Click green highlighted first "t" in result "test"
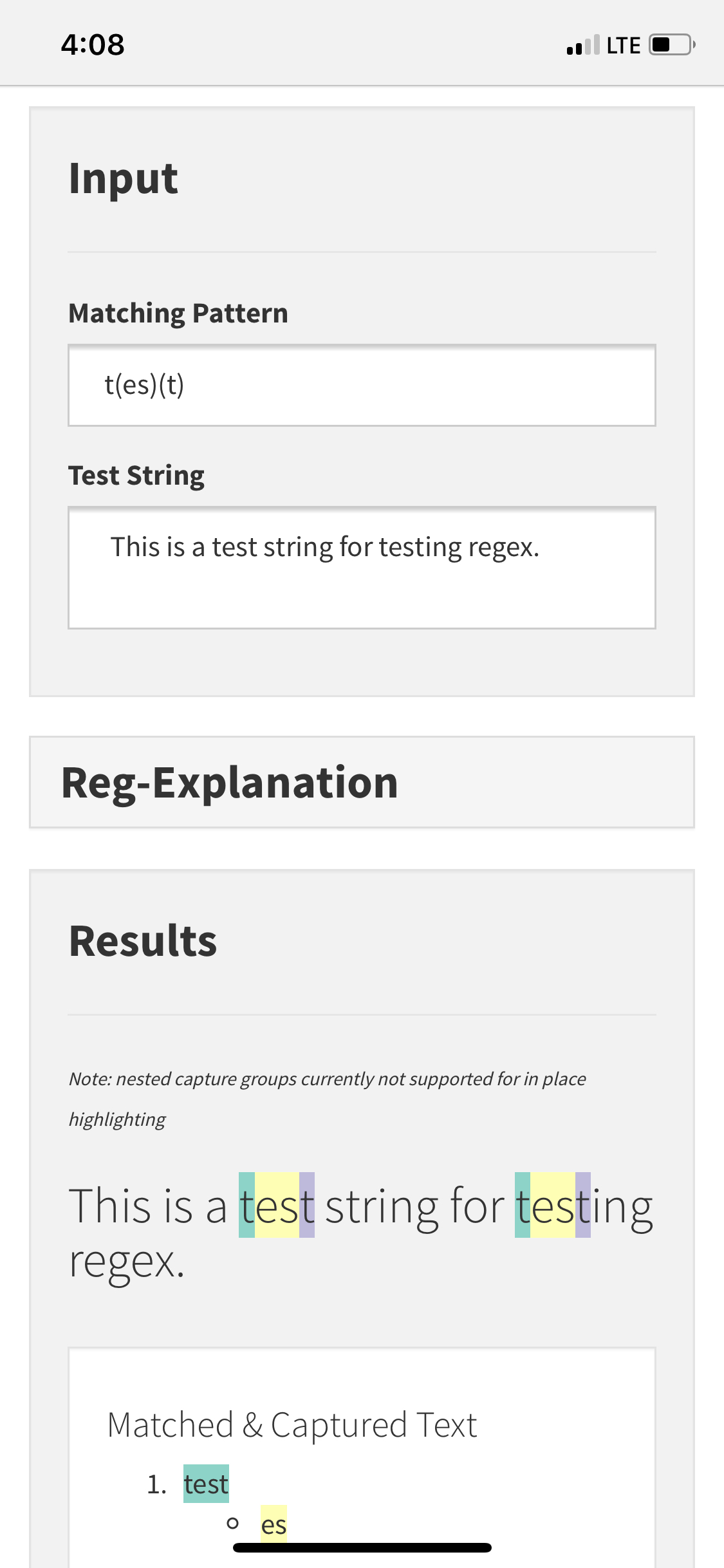The height and width of the screenshot is (1568, 724). coord(246,1205)
